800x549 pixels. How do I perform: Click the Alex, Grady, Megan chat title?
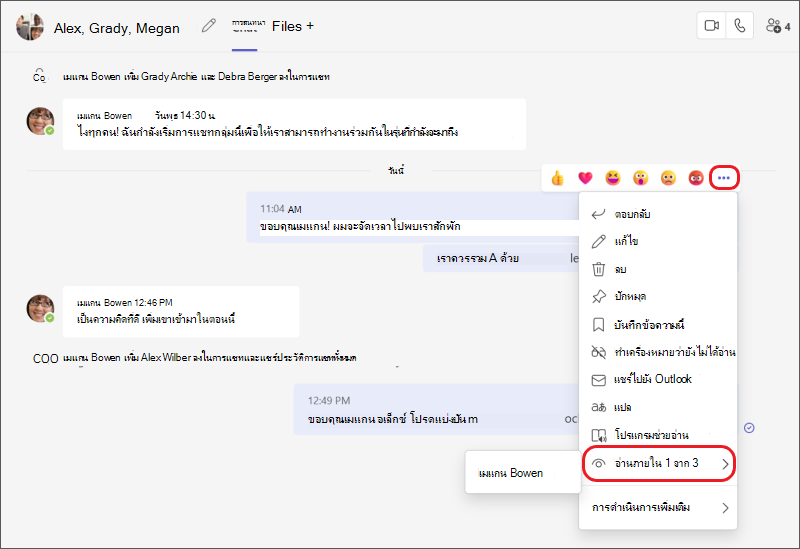117,28
